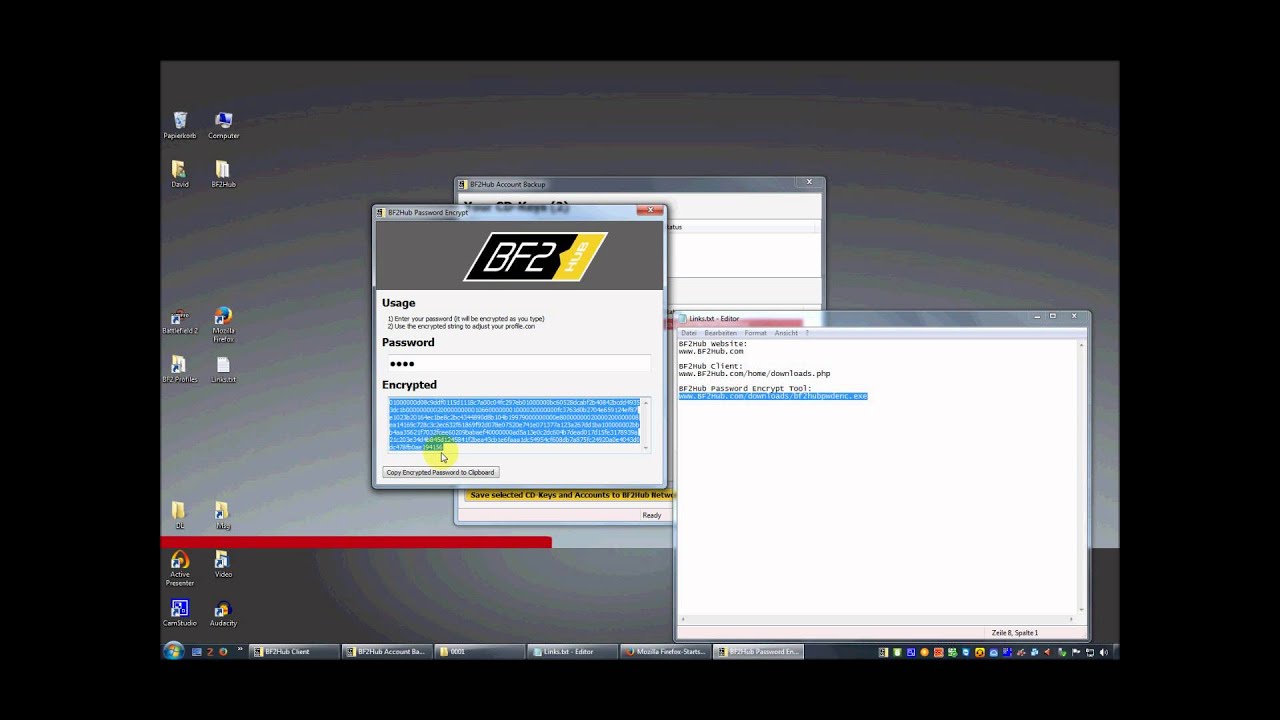The height and width of the screenshot is (720, 1280).
Task: Close the Links.txt Editor window
Action: click(x=1074, y=317)
